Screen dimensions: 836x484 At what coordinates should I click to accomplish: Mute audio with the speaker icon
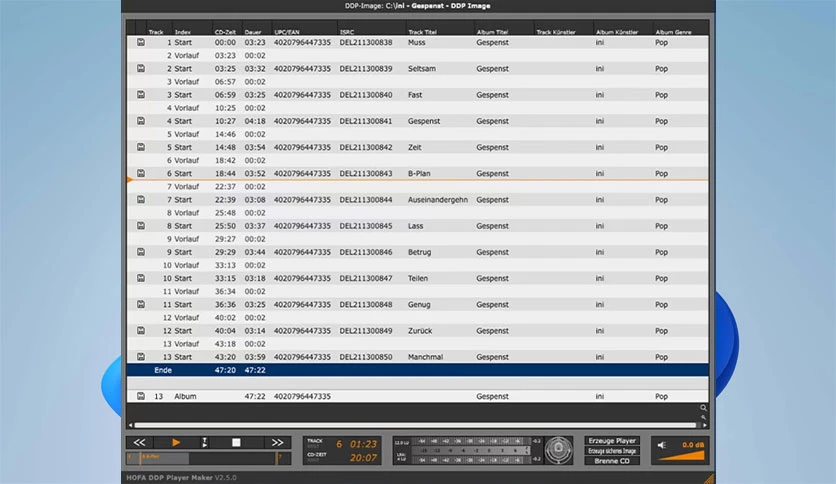[662, 445]
